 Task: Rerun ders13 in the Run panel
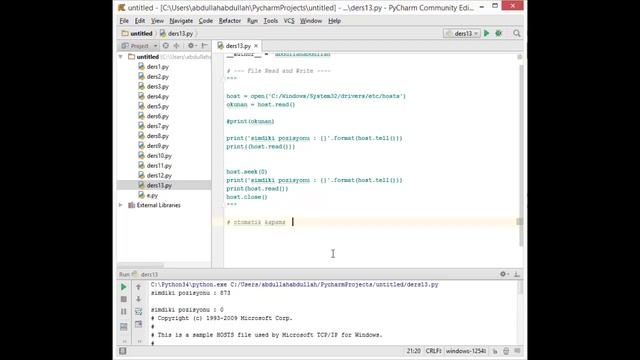(124, 287)
